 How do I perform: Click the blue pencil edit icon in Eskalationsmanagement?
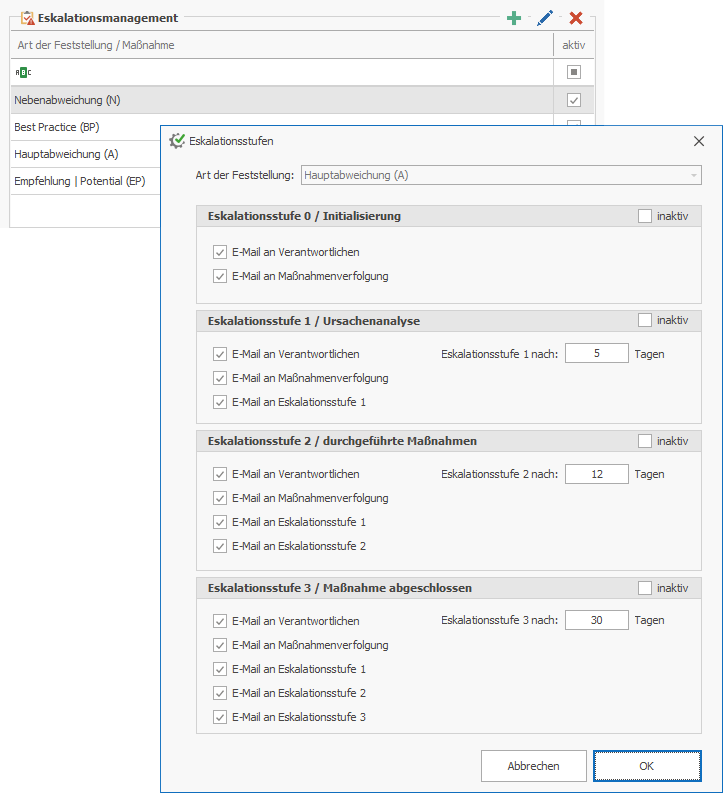[545, 18]
